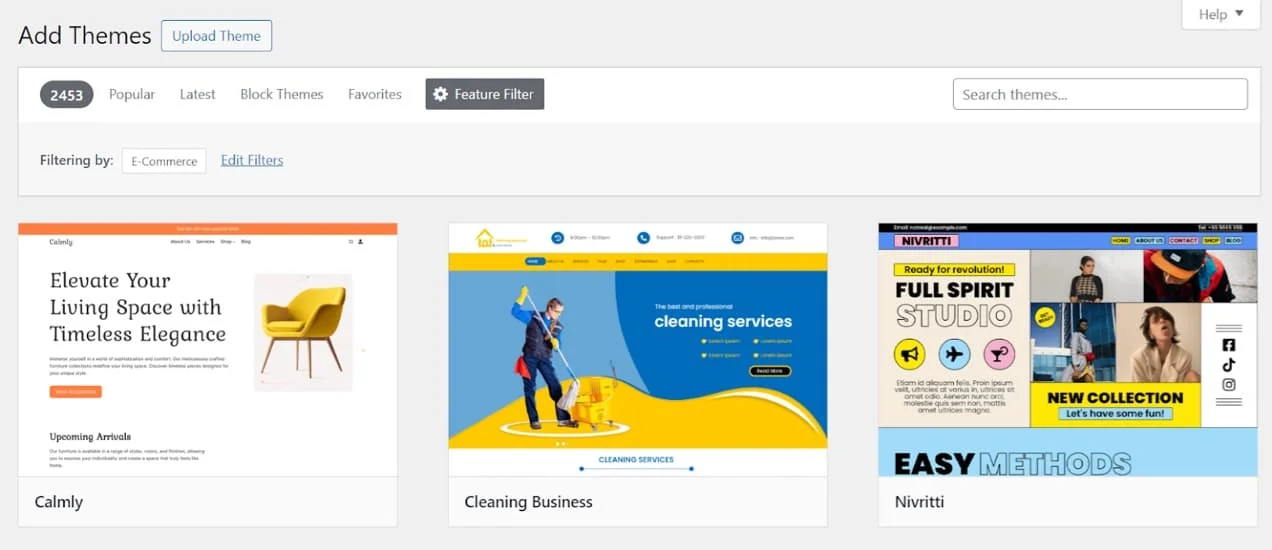1272x550 pixels.
Task: Open the Favorites tab
Action: tap(375, 94)
